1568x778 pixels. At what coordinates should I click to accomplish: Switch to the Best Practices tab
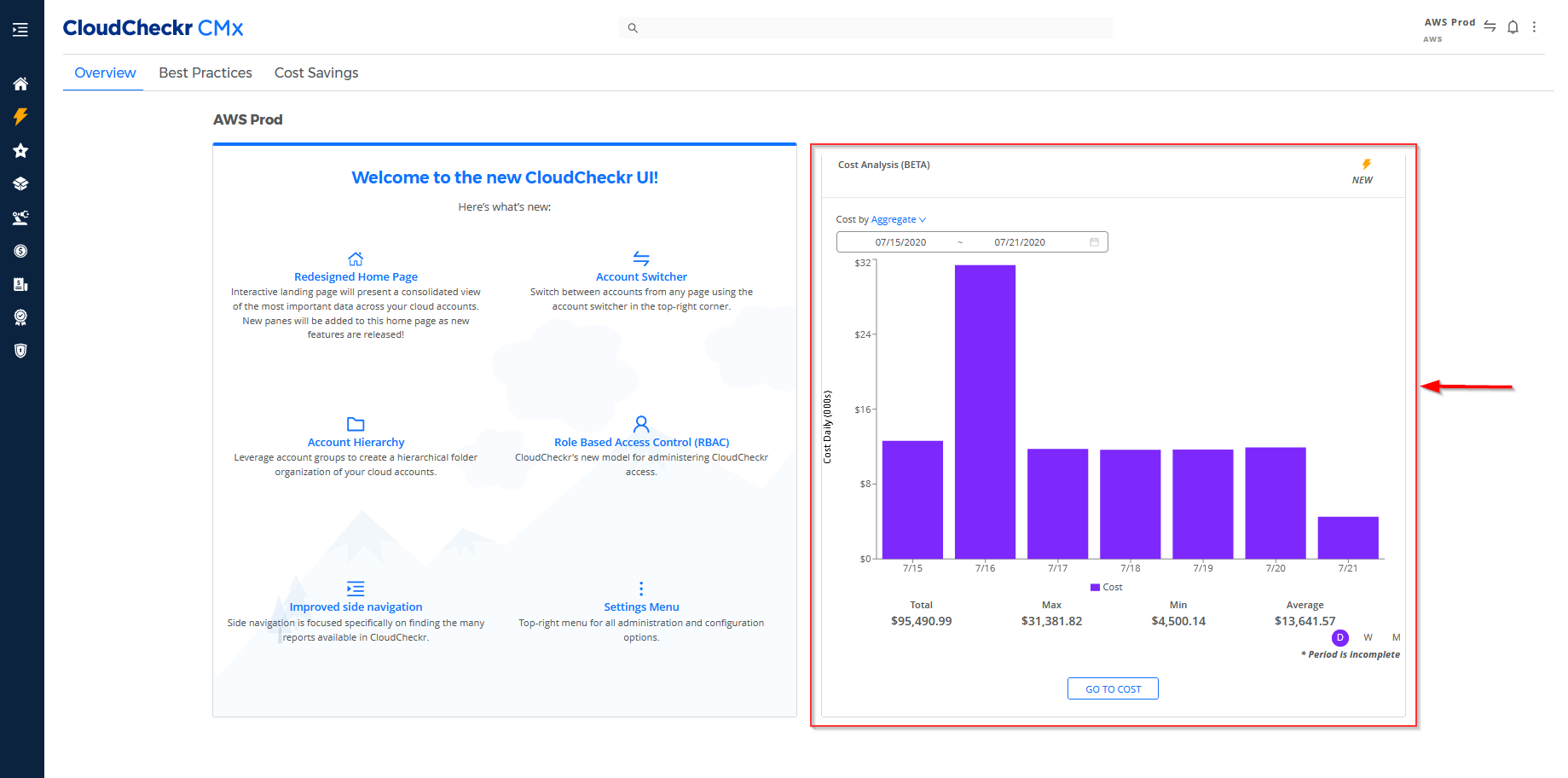pyautogui.click(x=205, y=73)
